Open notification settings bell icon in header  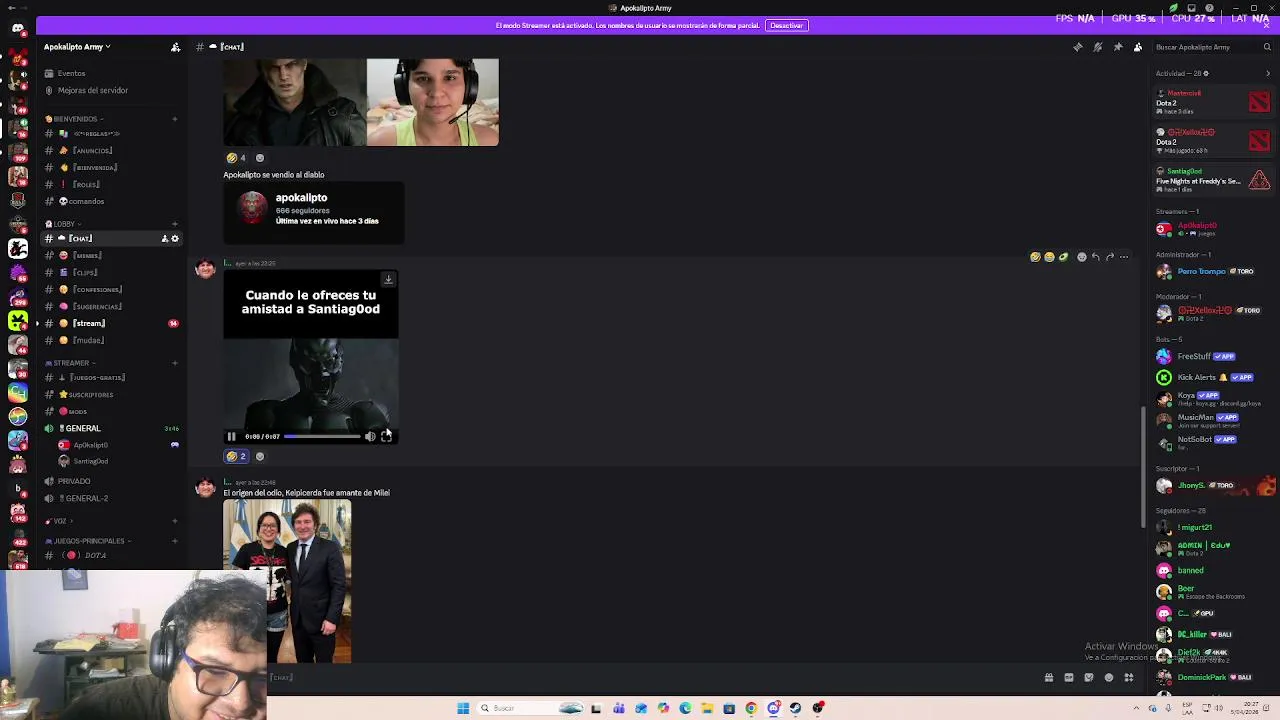pos(1097,47)
